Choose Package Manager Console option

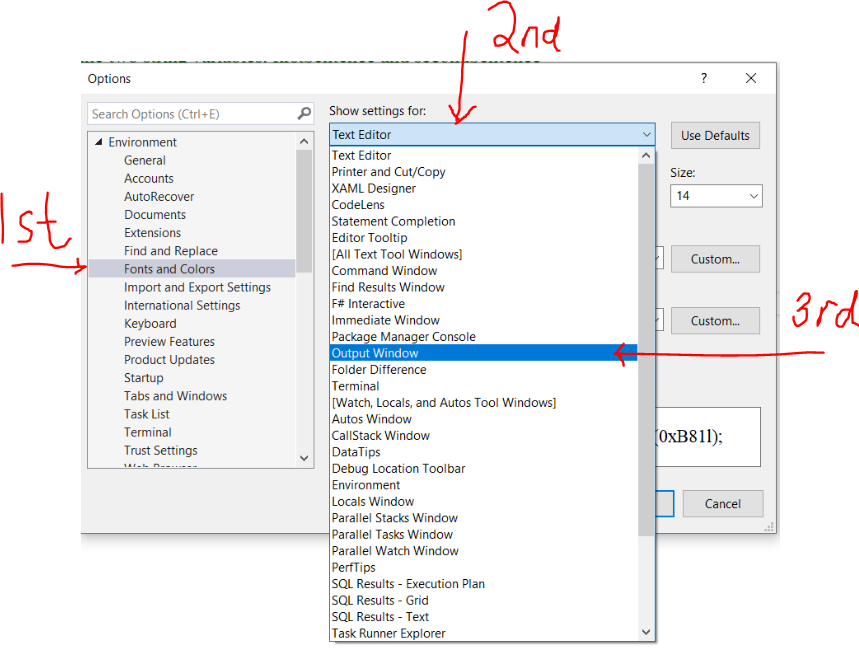[x=484, y=336]
